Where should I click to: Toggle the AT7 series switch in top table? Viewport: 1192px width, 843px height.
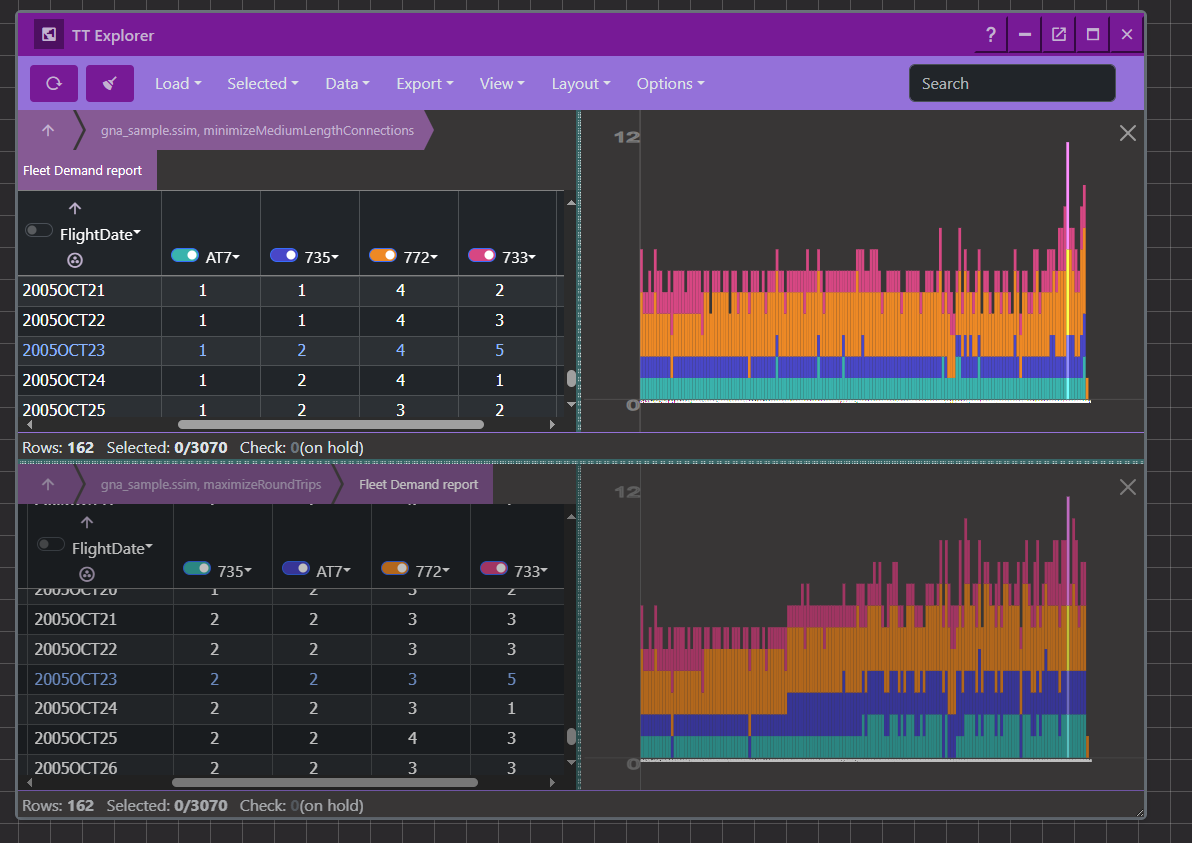185,256
